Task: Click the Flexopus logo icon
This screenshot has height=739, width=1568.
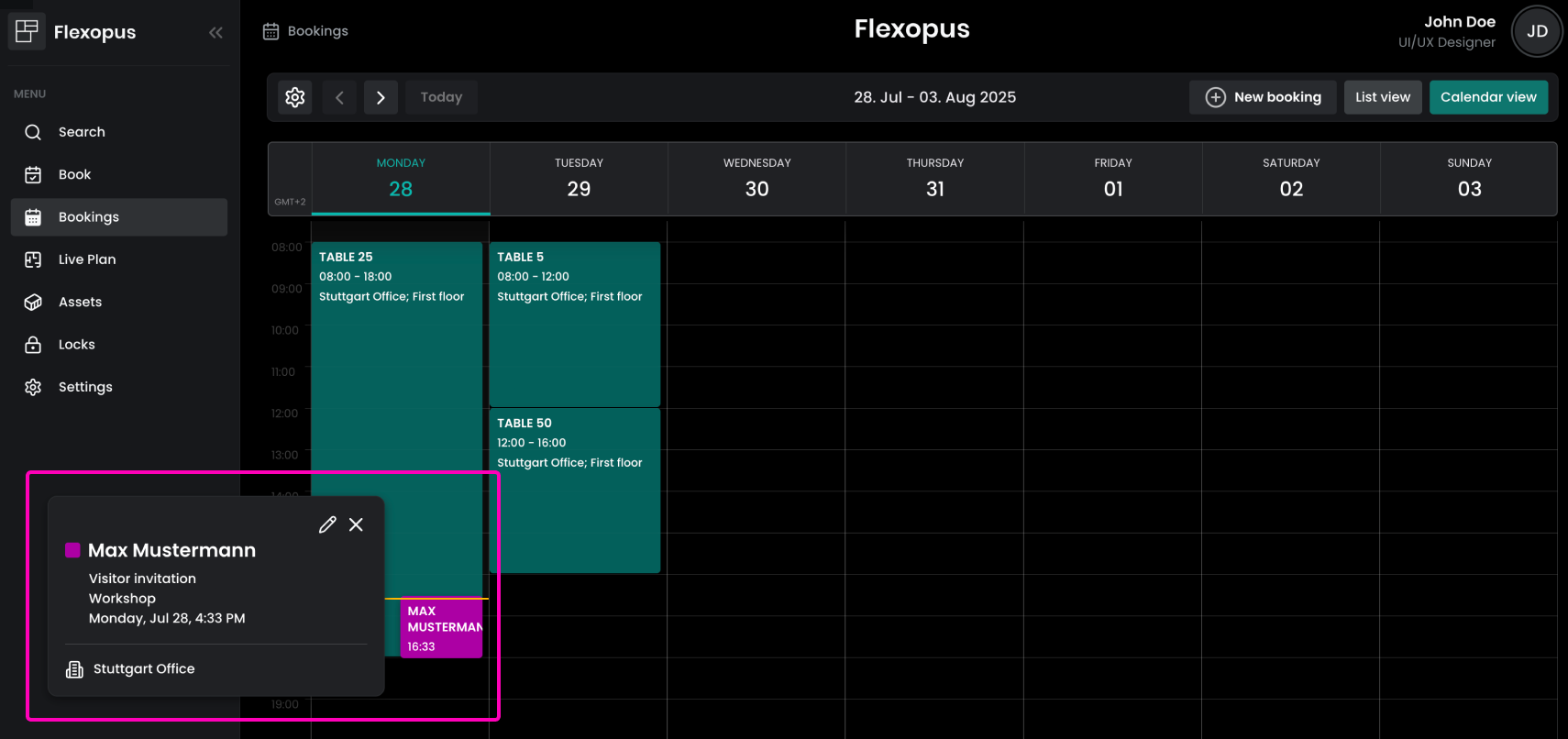Action: (28, 32)
